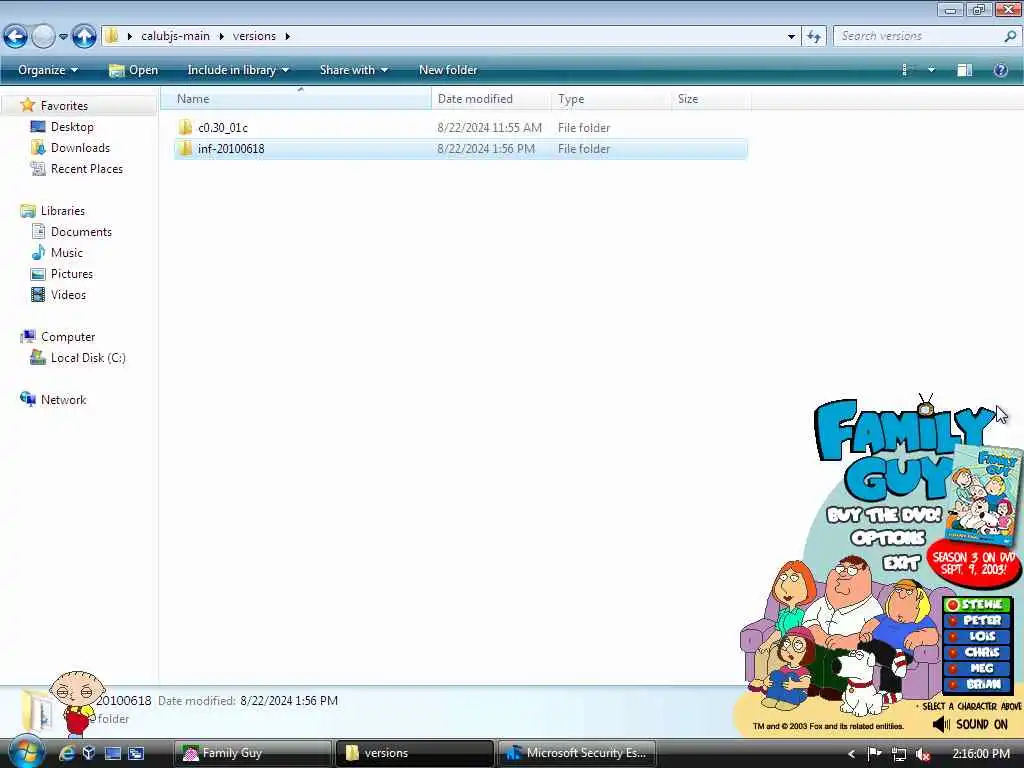Switch to versions taskbar button
Screen dimensions: 1024x768
(414, 753)
